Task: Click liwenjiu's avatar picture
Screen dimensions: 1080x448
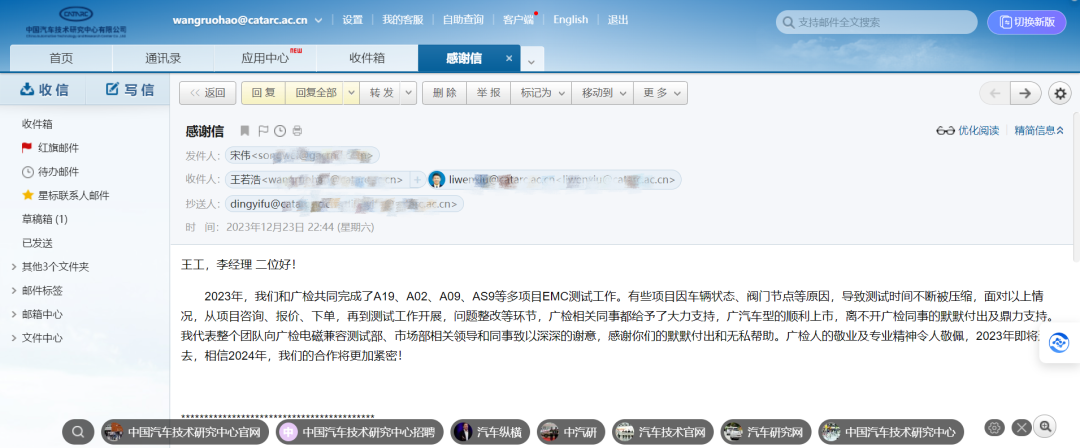Action: pos(437,180)
